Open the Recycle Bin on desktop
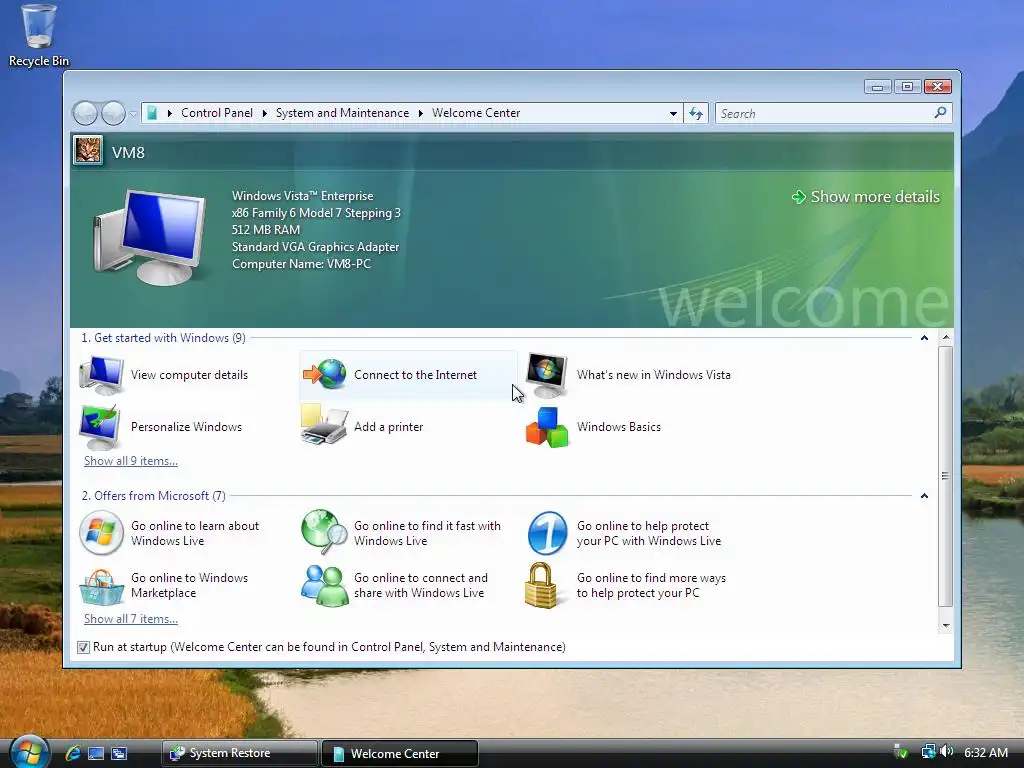The height and width of the screenshot is (768, 1024). [x=39, y=35]
